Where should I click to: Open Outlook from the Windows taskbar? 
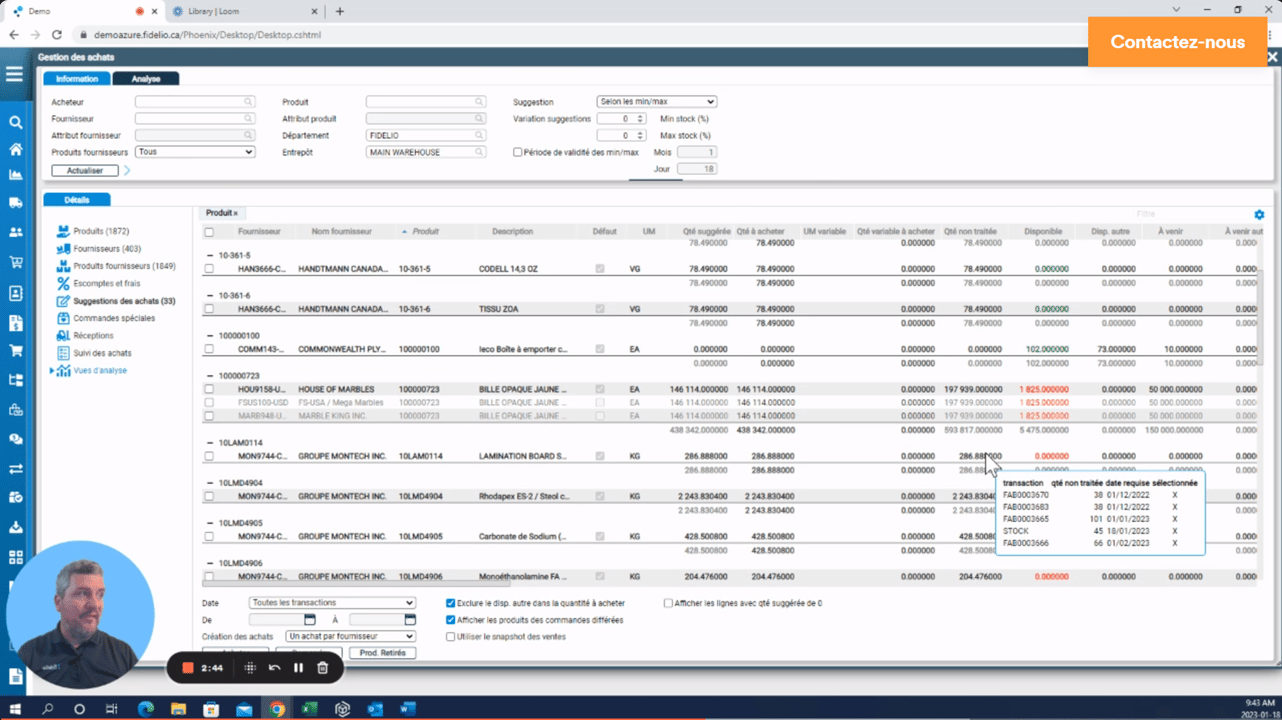pos(375,708)
